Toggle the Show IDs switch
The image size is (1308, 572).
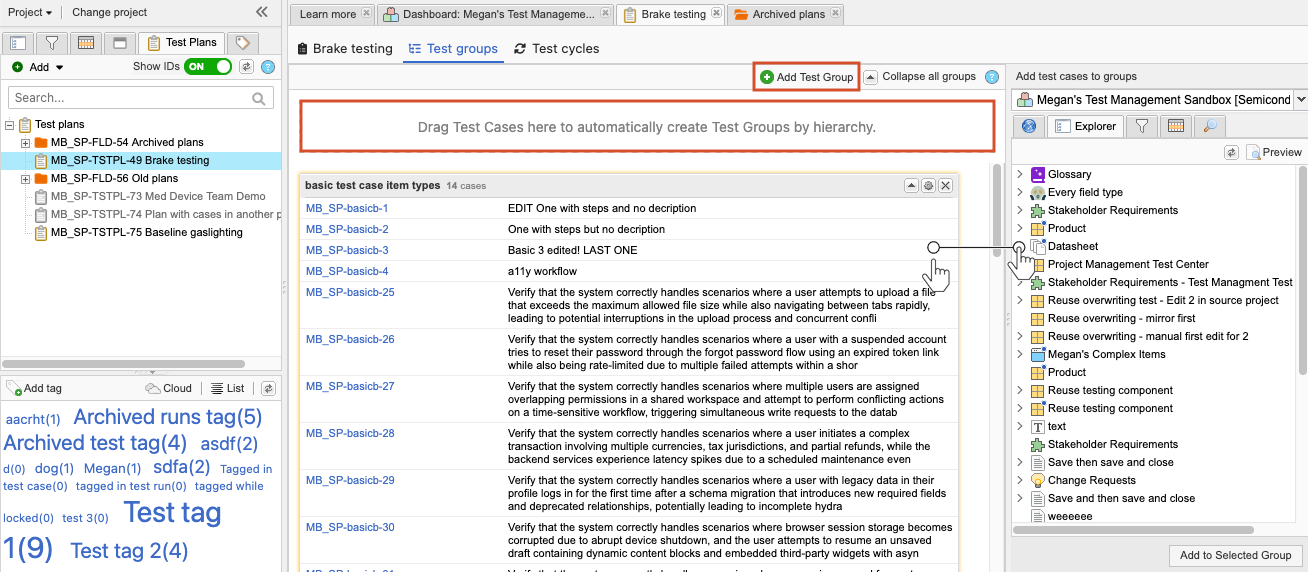coord(208,67)
